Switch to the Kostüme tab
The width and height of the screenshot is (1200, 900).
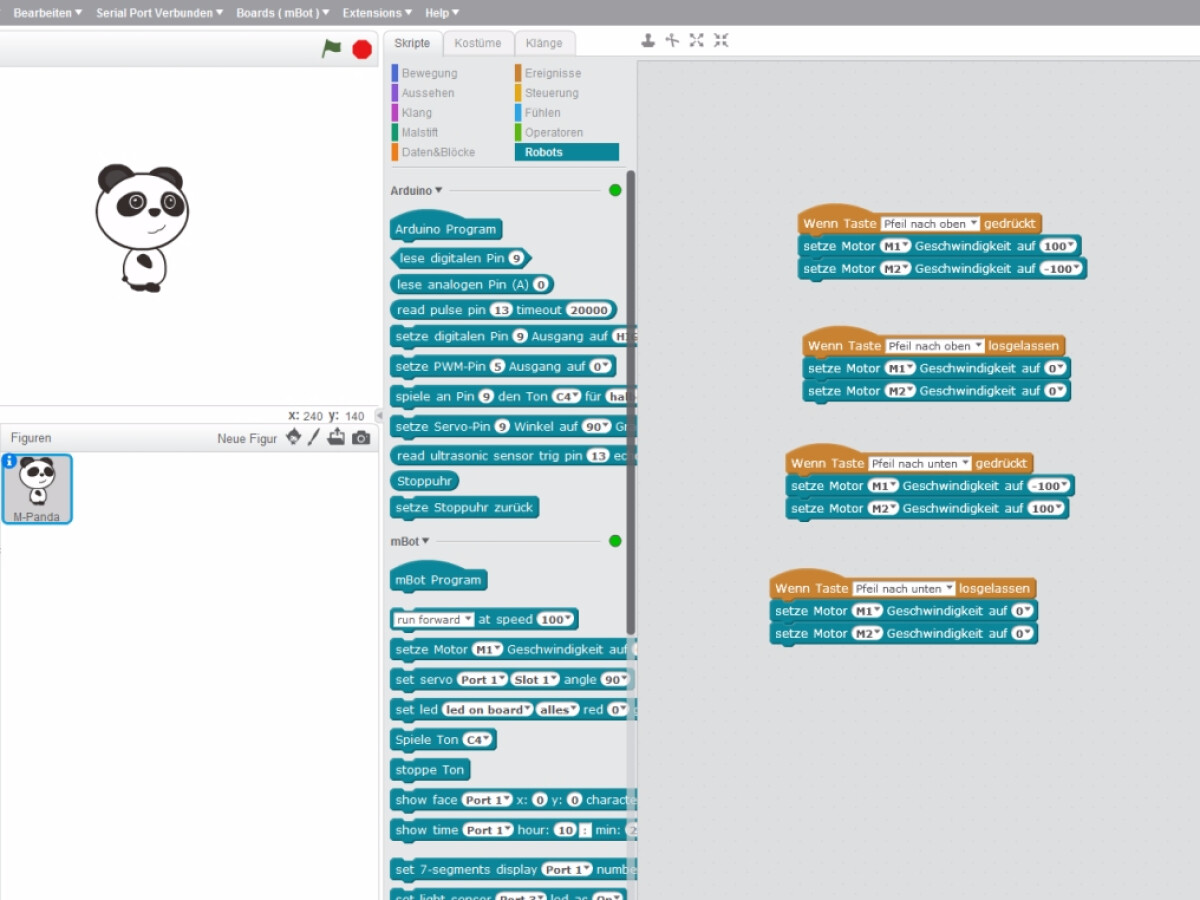pyautogui.click(x=477, y=43)
